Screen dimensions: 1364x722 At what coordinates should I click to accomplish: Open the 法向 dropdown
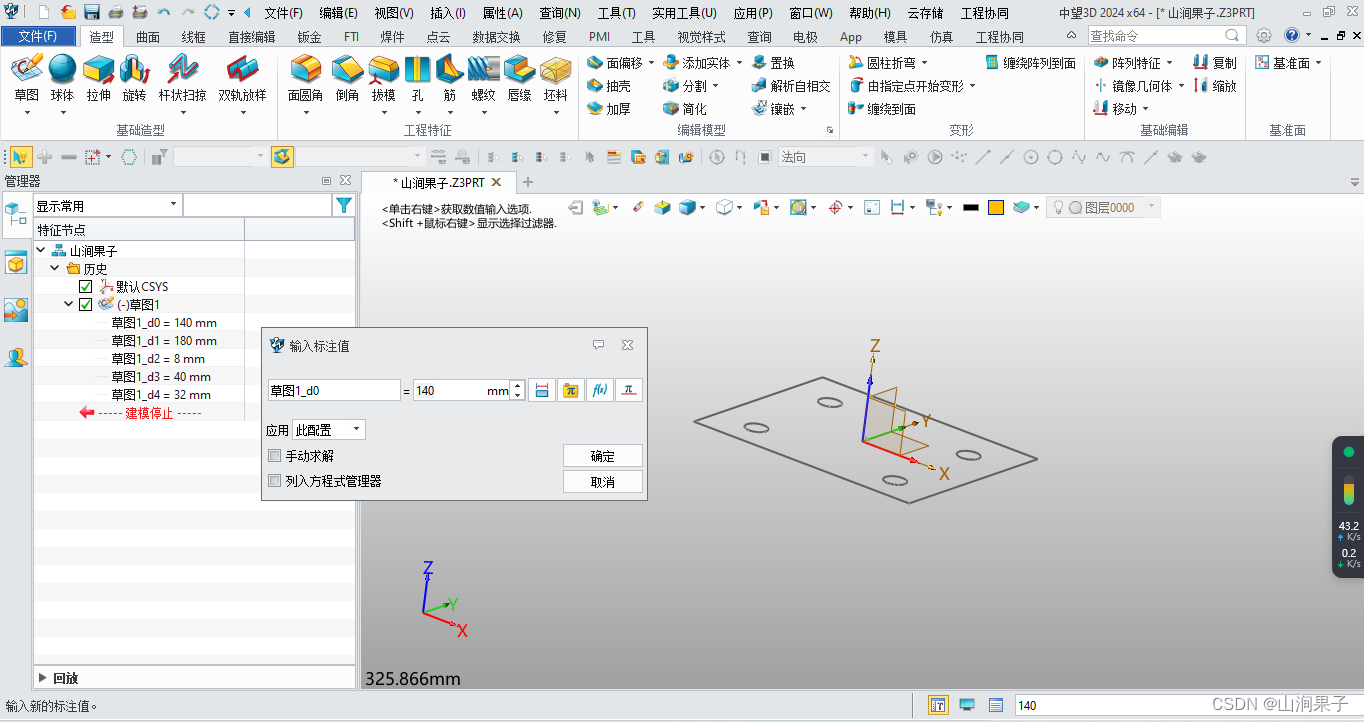[826, 157]
